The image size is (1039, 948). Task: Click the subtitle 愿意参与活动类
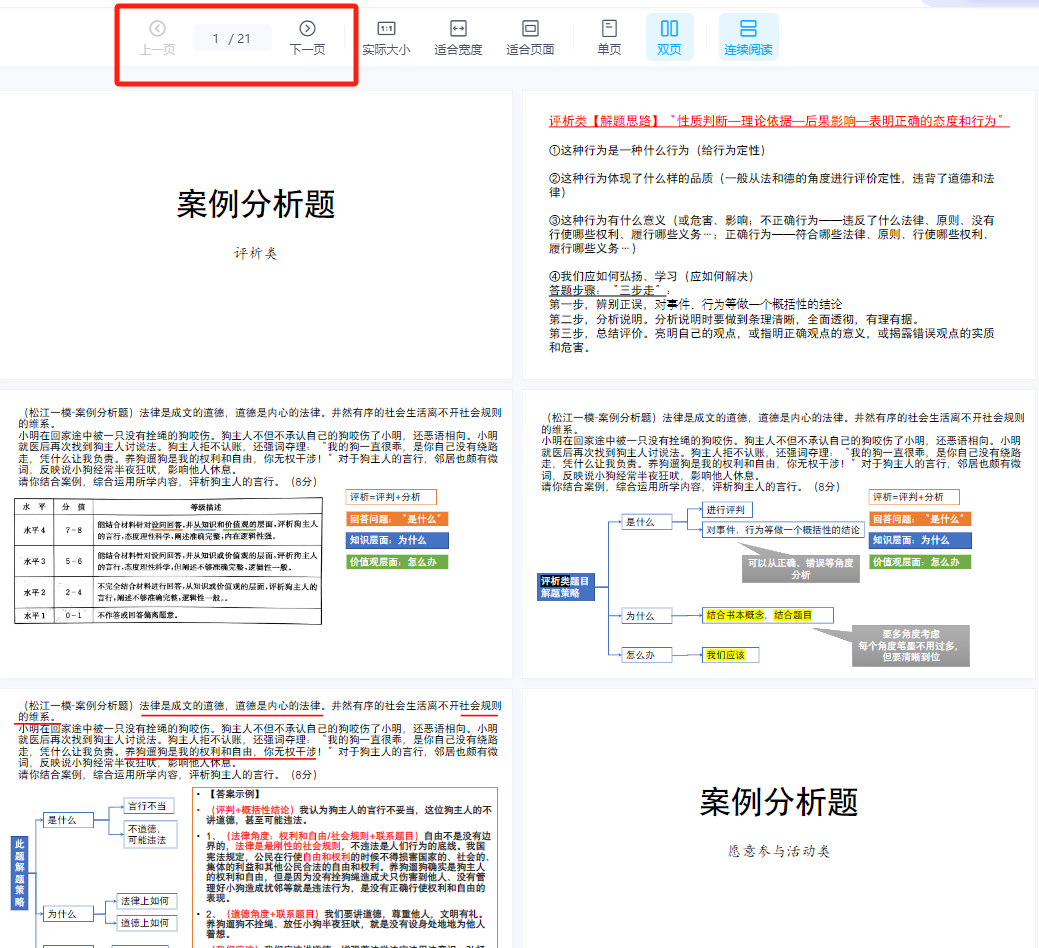(x=779, y=851)
